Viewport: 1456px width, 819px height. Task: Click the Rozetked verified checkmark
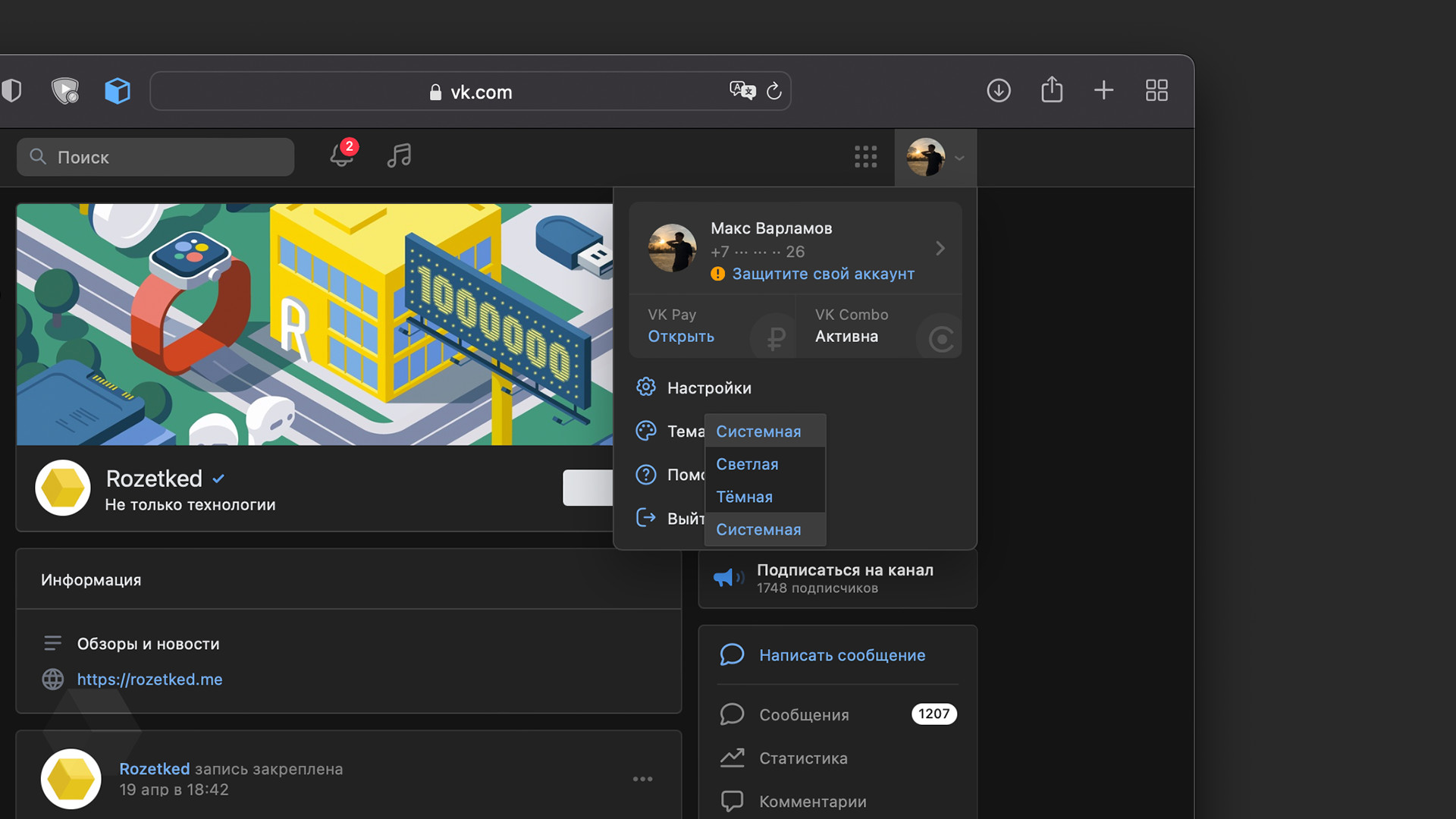point(218,479)
